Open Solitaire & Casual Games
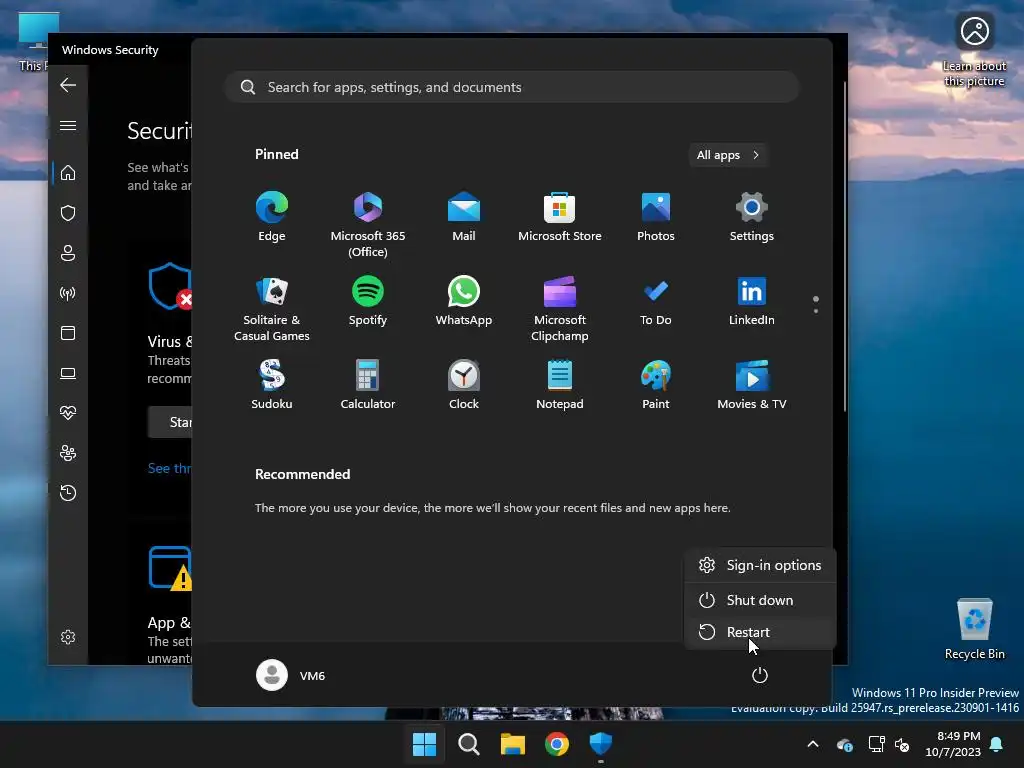The image size is (1024, 768). [x=272, y=308]
